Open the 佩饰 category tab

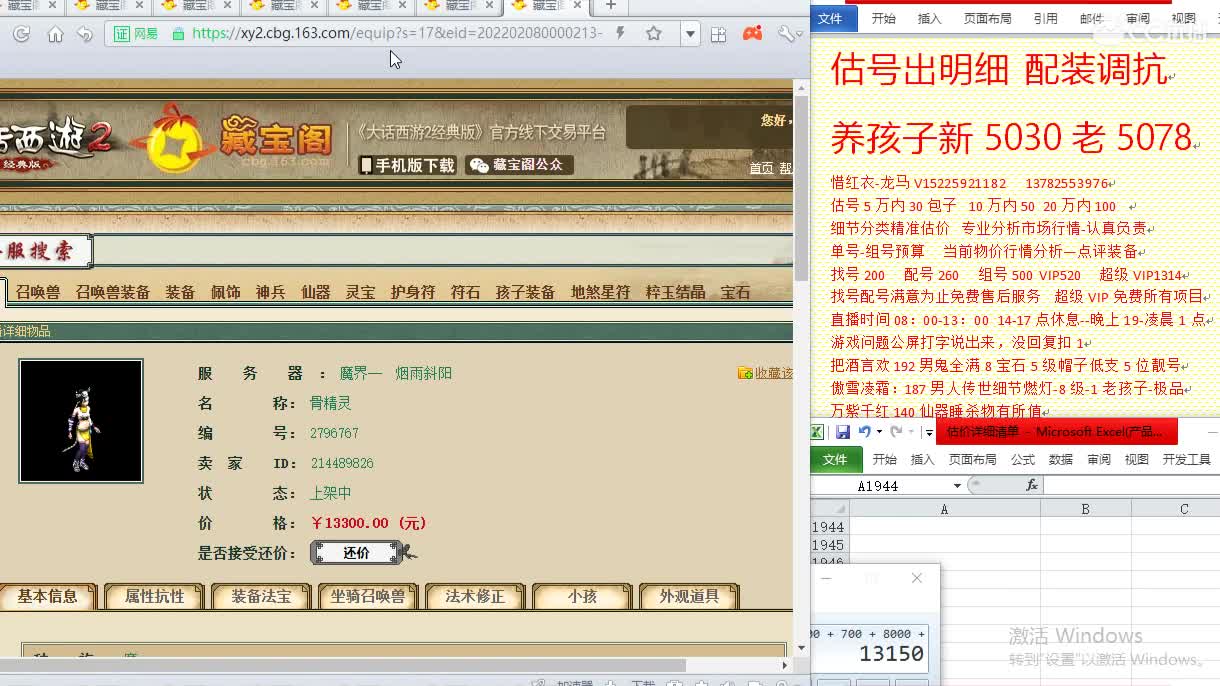[225, 292]
